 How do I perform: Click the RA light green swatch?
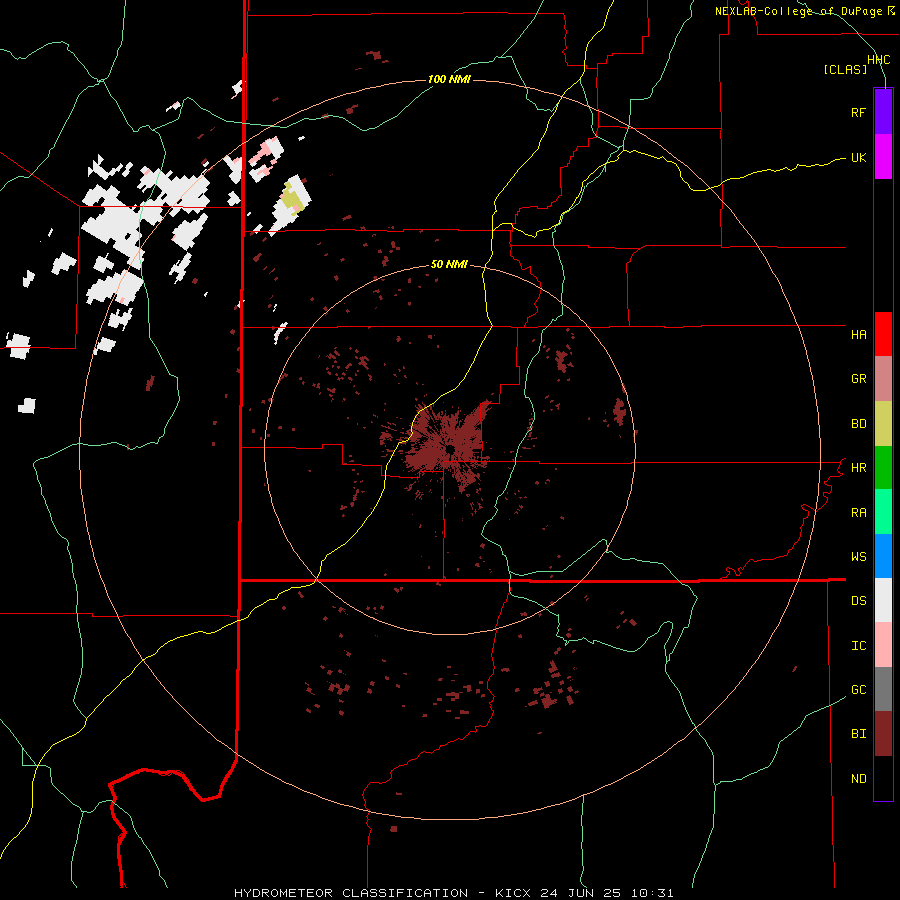[883, 512]
